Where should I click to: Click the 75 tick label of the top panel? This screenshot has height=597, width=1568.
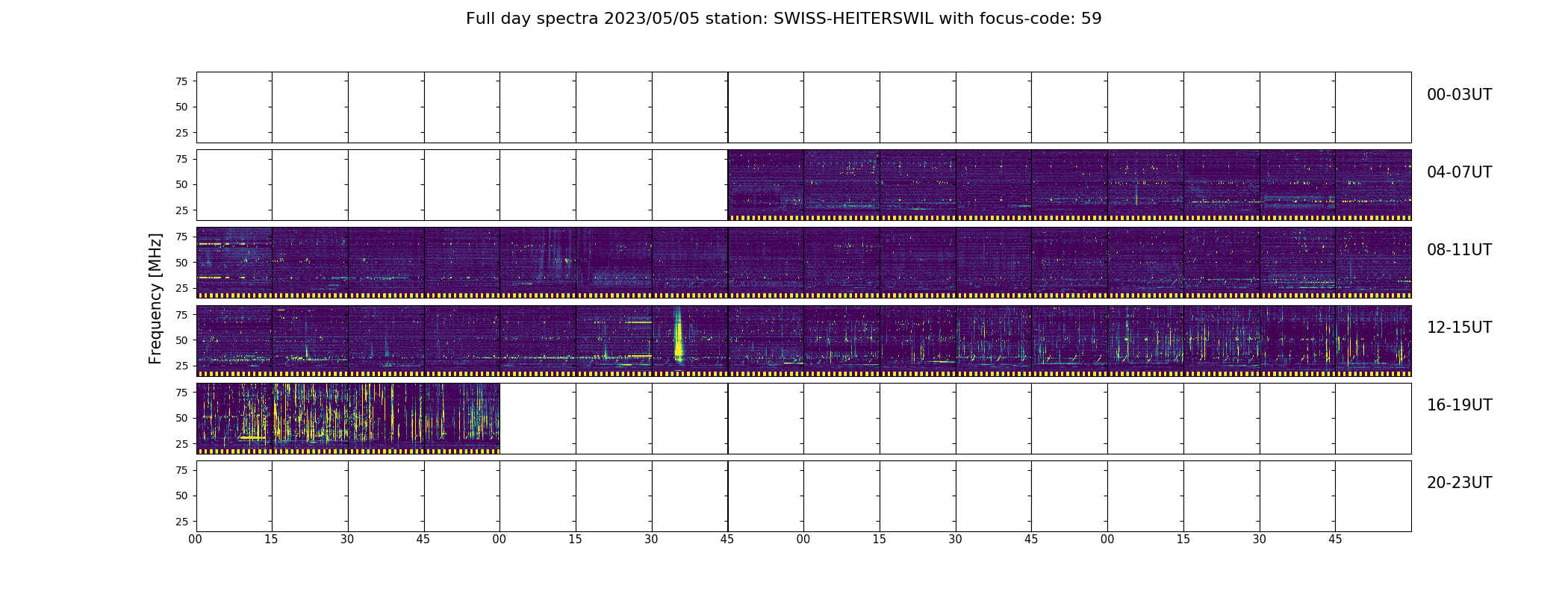(x=181, y=81)
